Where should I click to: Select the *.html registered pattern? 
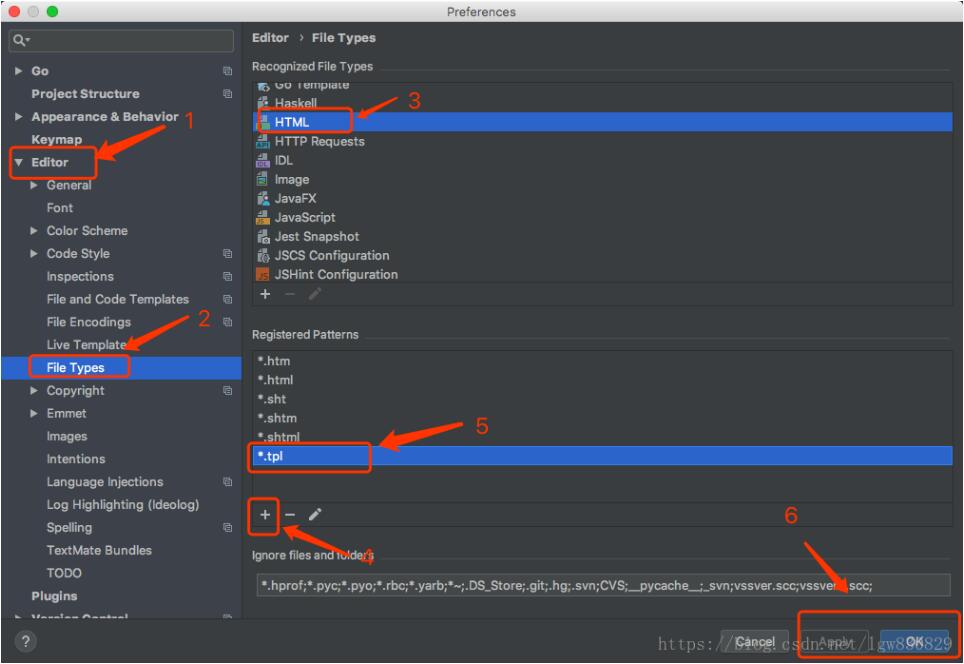602,380
